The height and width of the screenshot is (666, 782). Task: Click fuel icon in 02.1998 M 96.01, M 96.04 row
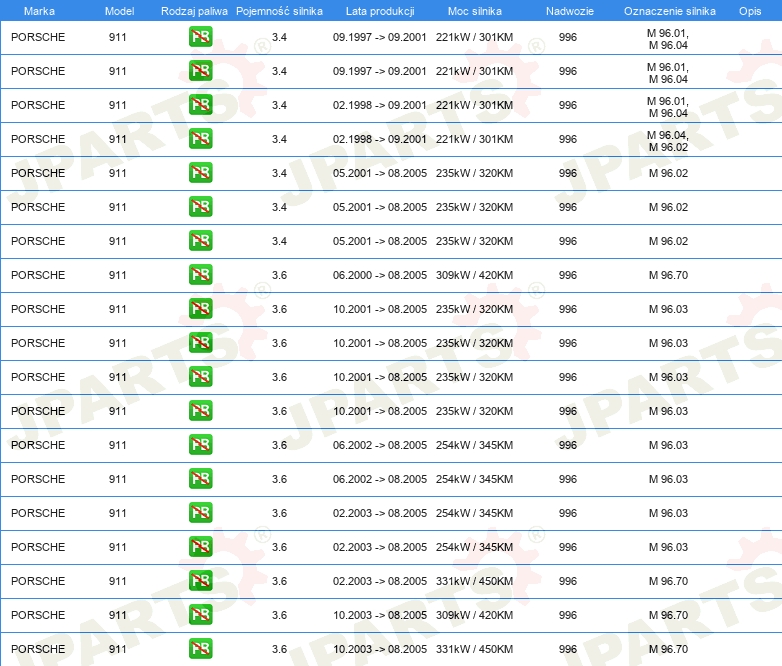point(200,105)
